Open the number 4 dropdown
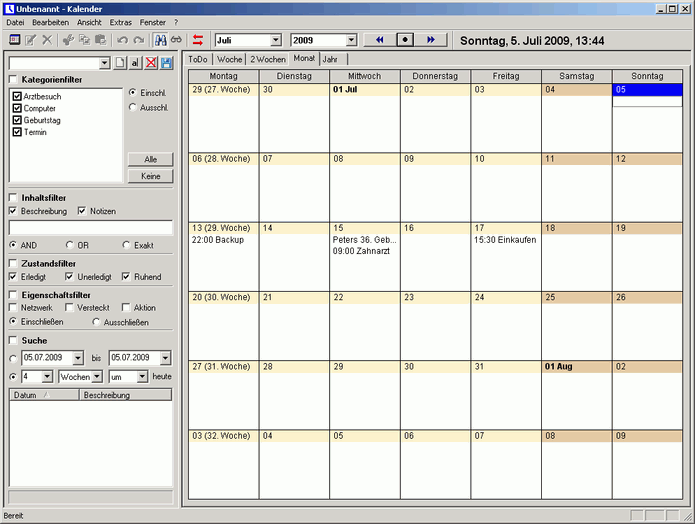This screenshot has width=695, height=524. 47,377
